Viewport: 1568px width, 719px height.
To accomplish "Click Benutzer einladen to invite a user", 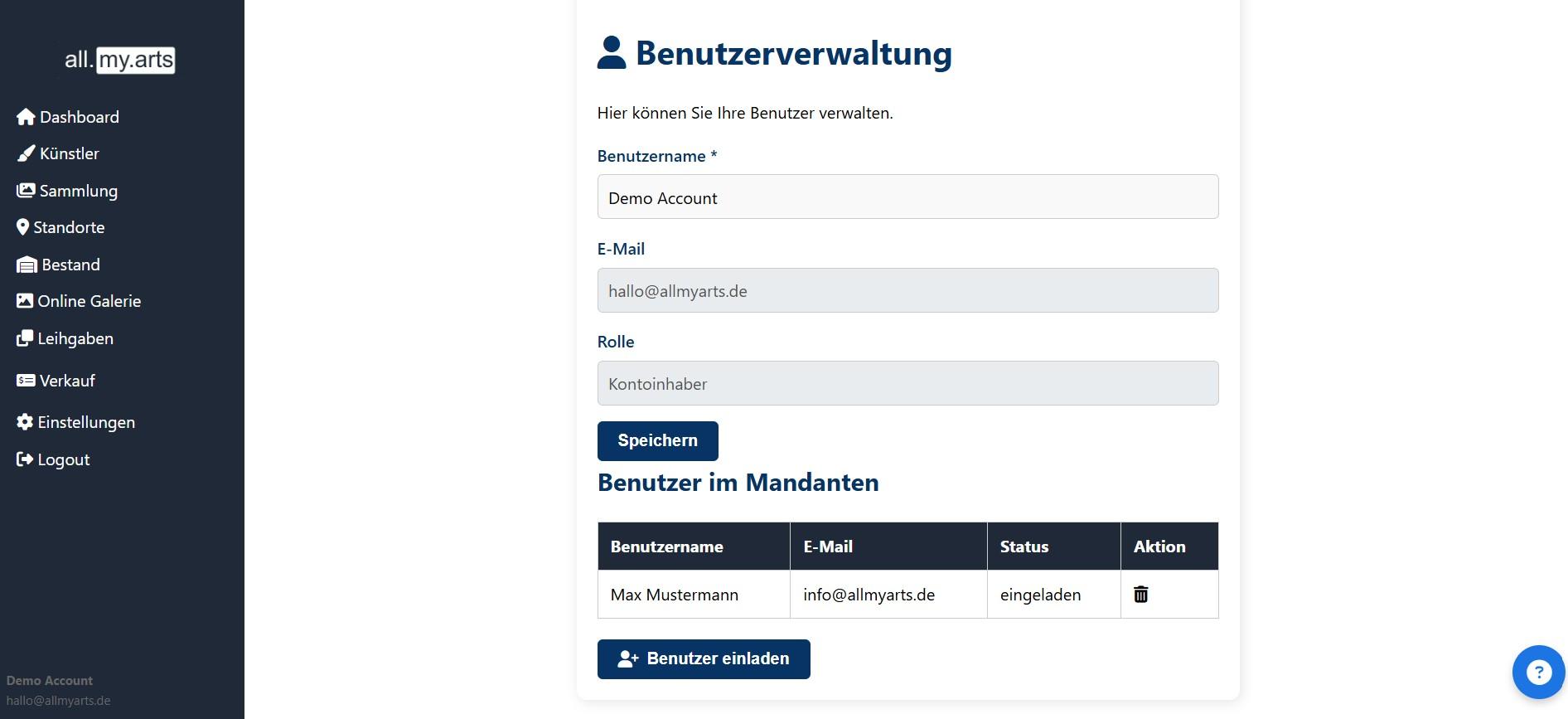I will (x=703, y=658).
